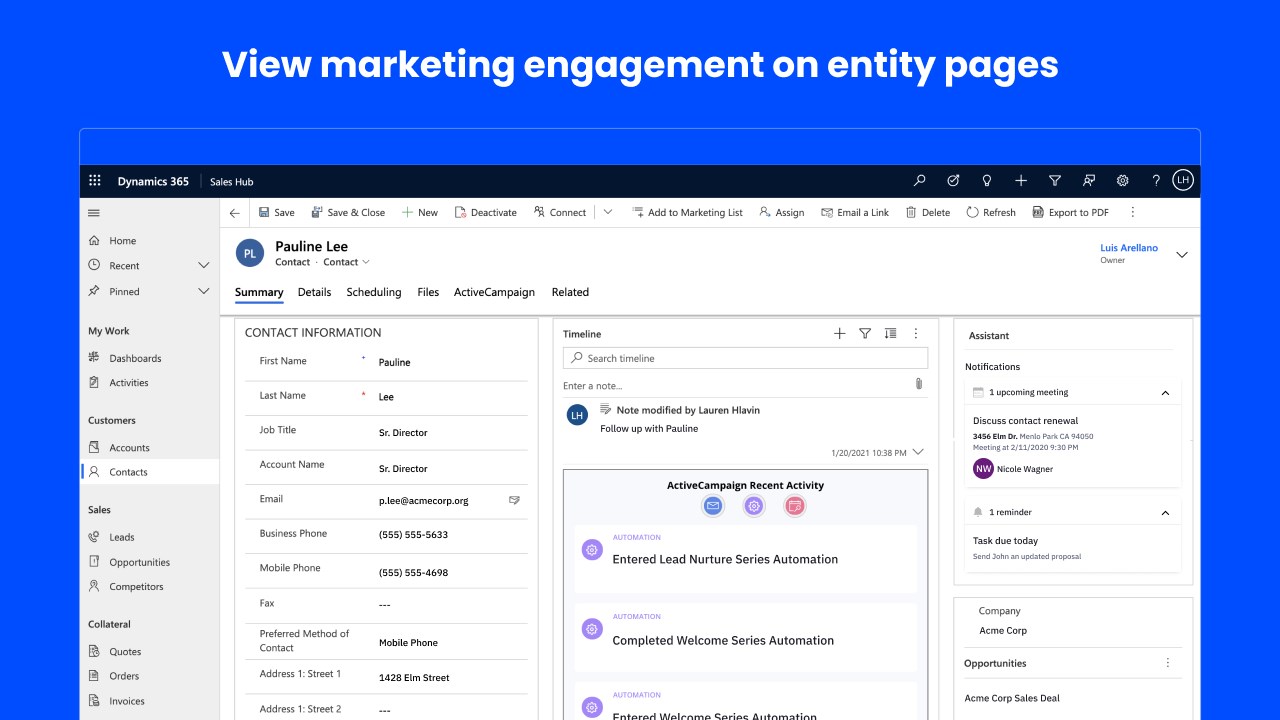Collapse the 1 reminder card
Viewport: 1280px width, 720px height.
1165,512
